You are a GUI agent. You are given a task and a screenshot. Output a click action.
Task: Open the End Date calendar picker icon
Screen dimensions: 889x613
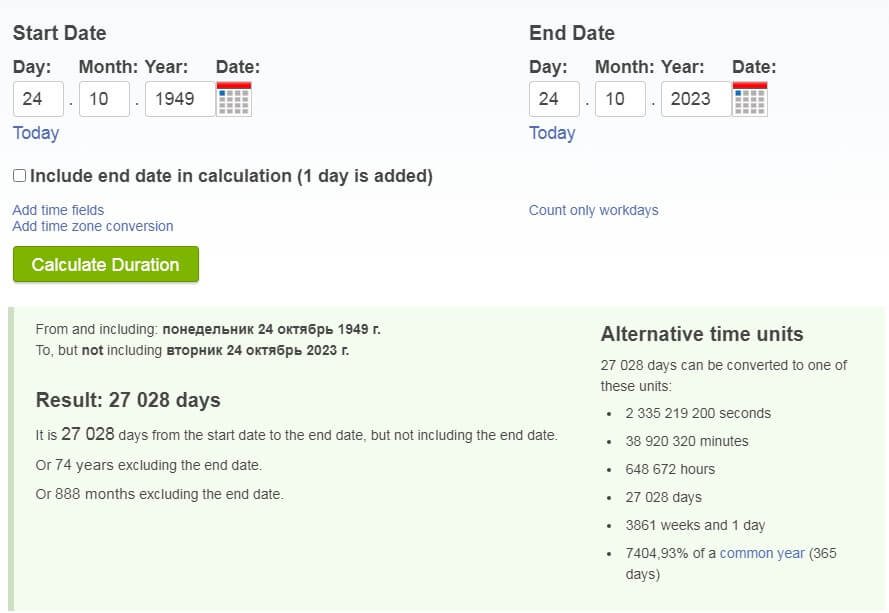(750, 99)
